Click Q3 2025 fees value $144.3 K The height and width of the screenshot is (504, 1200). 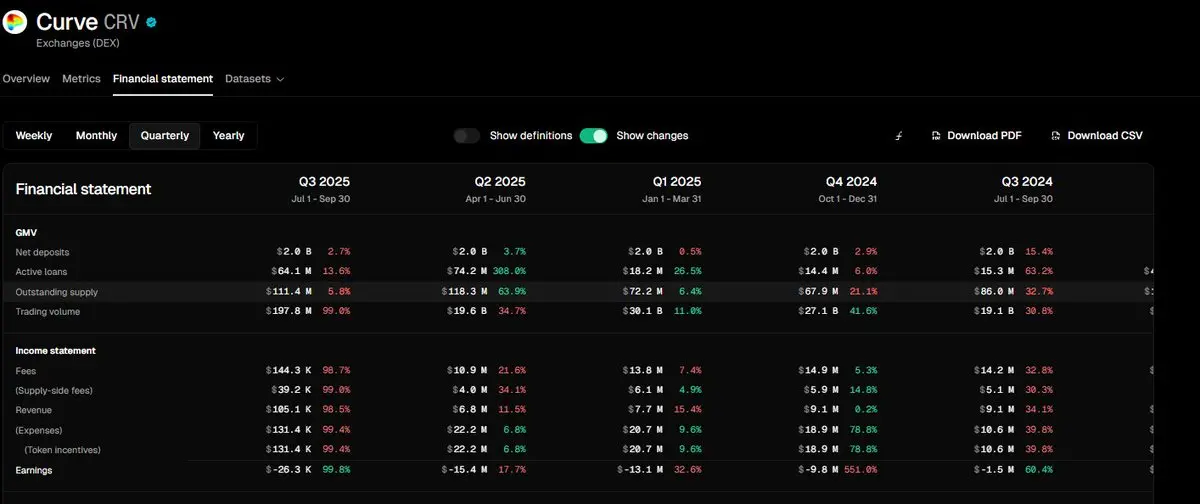click(x=290, y=370)
